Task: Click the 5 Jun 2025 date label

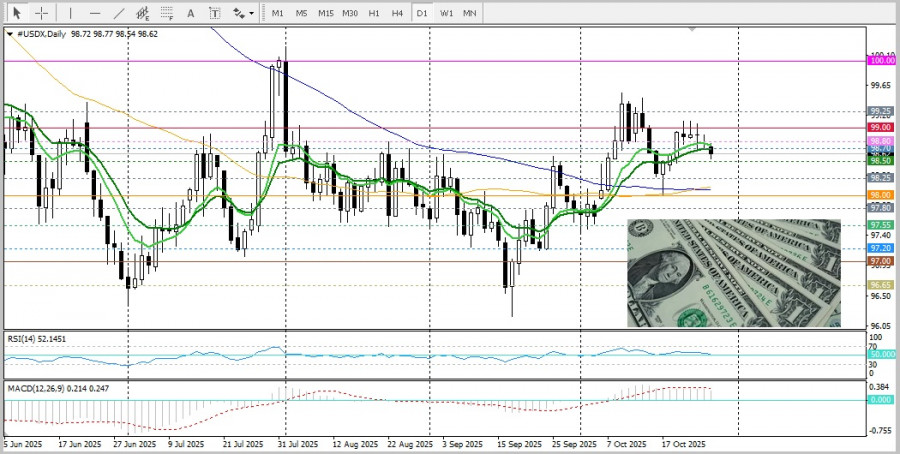Action: pos(24,444)
